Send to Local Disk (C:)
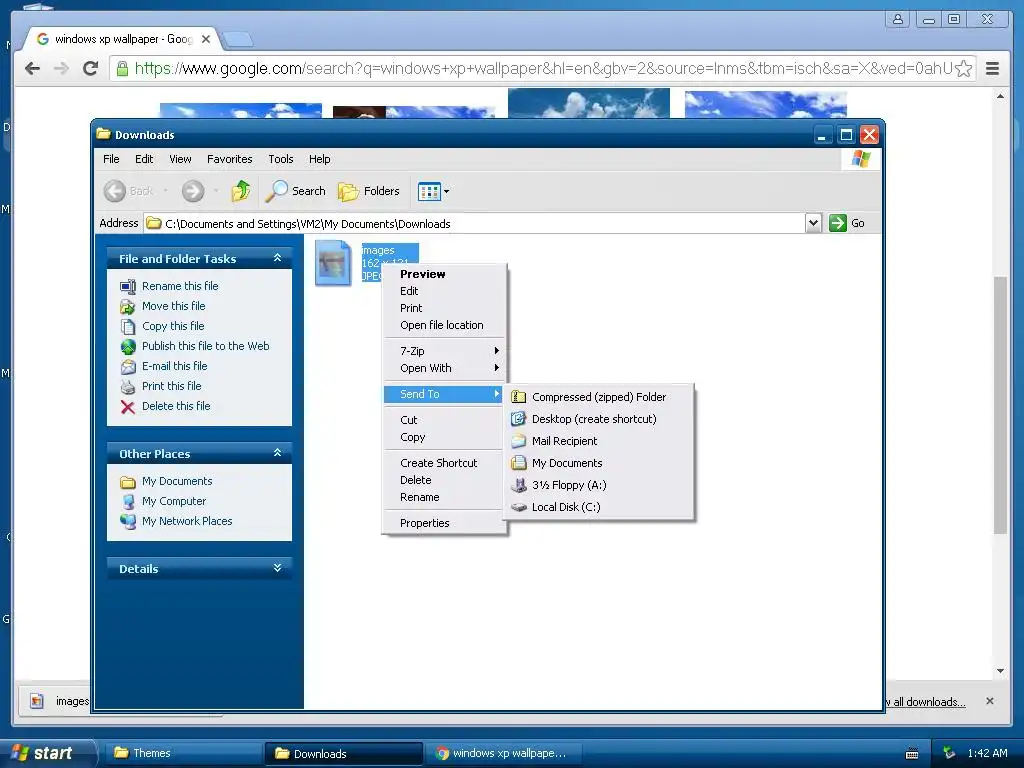 pyautogui.click(x=598, y=507)
